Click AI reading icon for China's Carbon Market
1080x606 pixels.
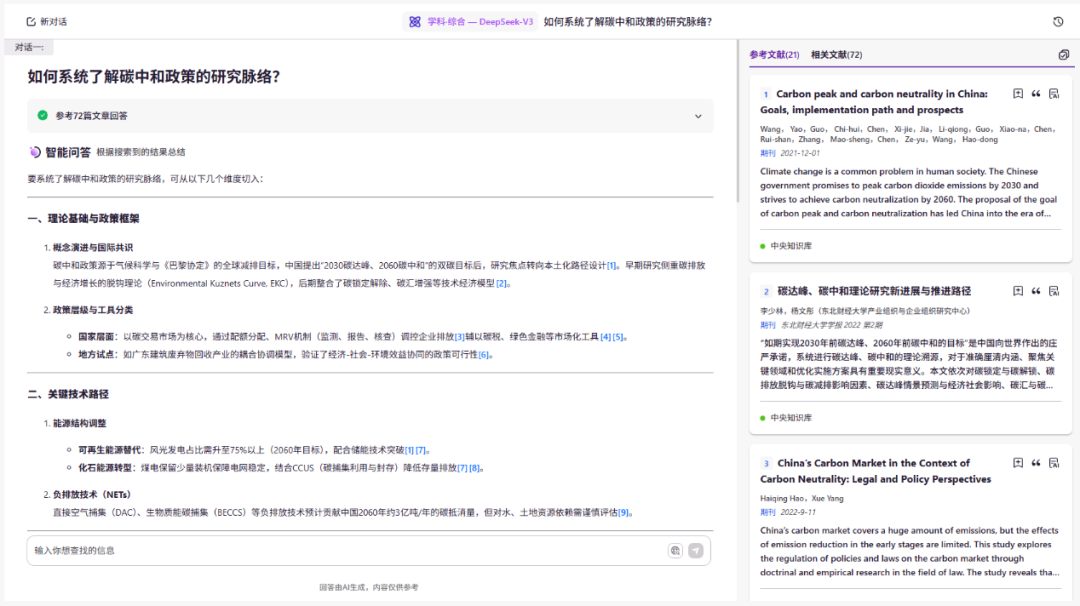[x=1054, y=463]
